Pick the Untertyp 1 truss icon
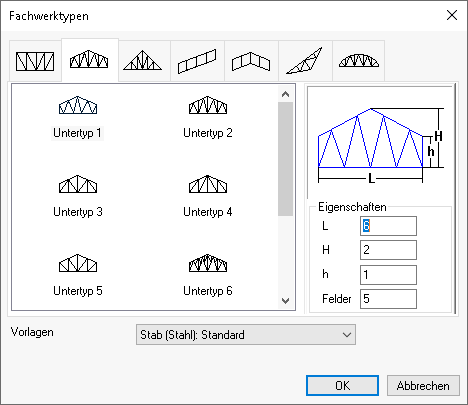468x405 pixels. (78, 105)
